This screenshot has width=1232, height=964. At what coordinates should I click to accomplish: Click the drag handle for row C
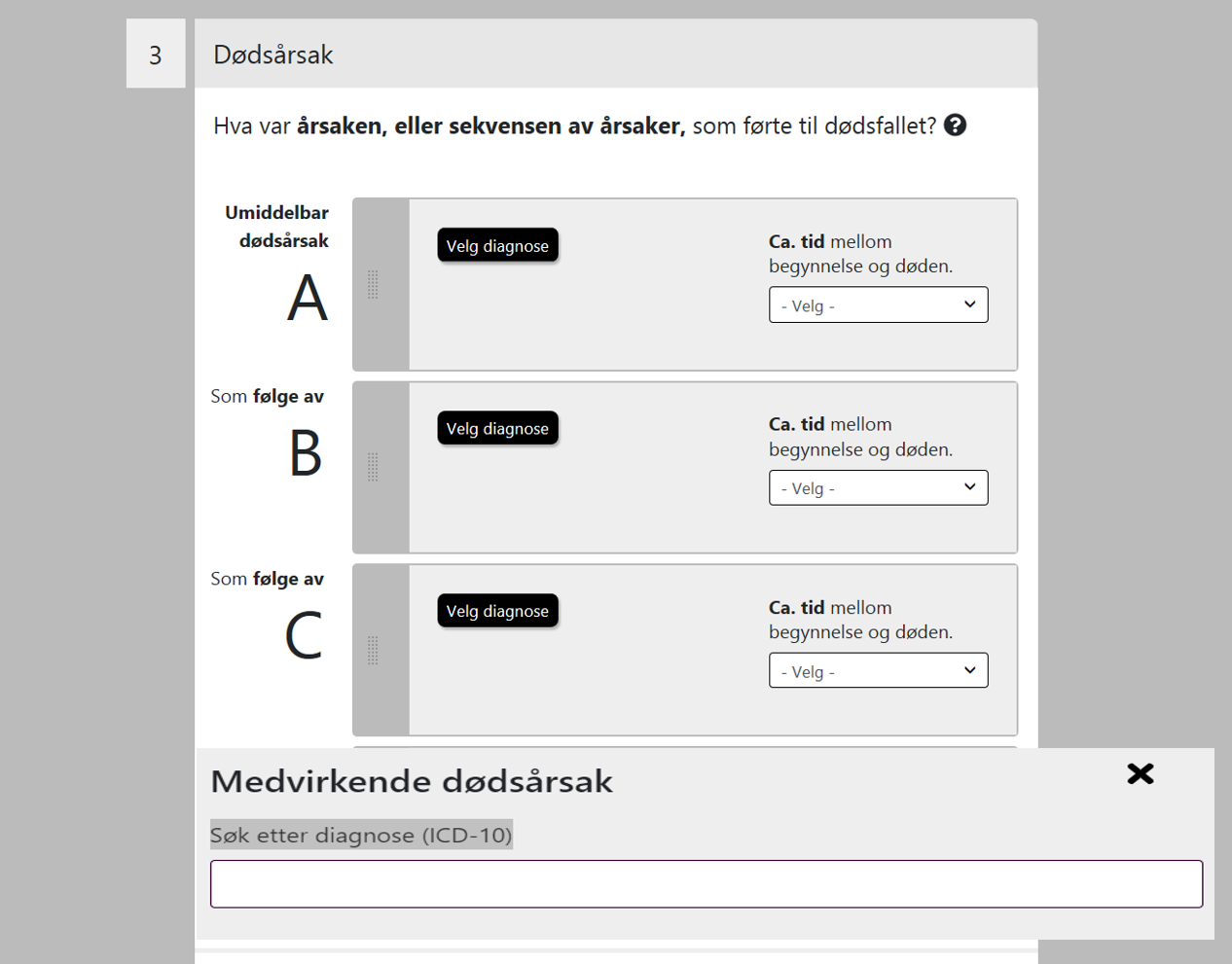click(x=373, y=651)
